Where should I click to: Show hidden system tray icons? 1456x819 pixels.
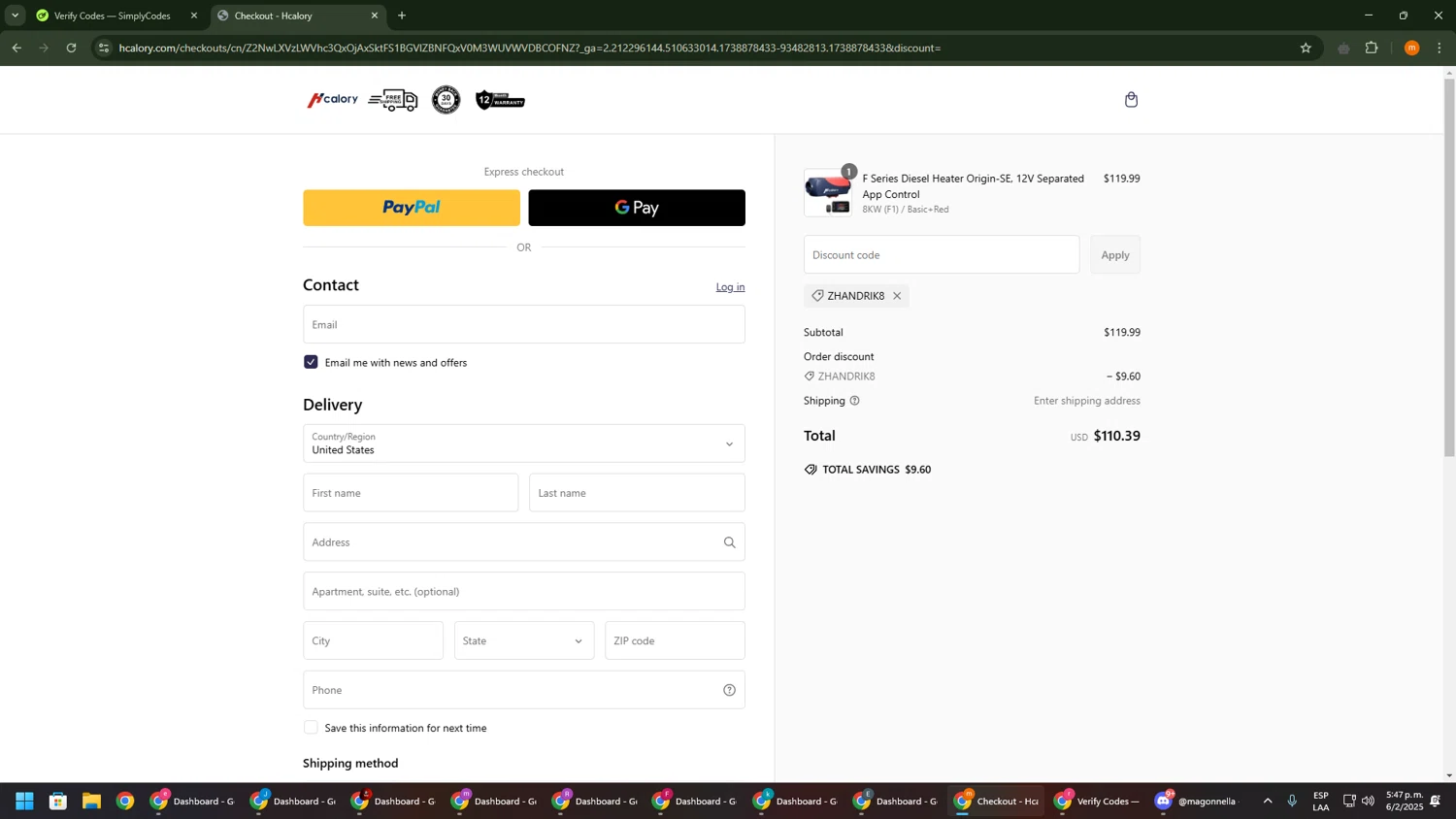coord(1267,802)
